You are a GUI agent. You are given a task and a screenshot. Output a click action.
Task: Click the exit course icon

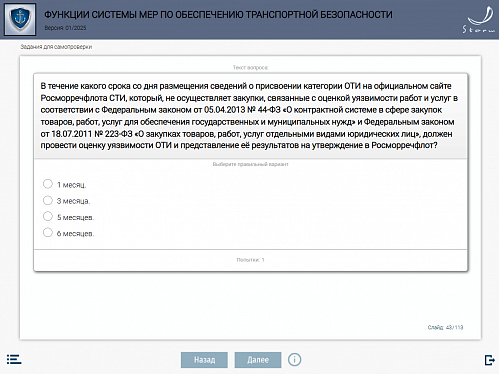tap(489, 360)
